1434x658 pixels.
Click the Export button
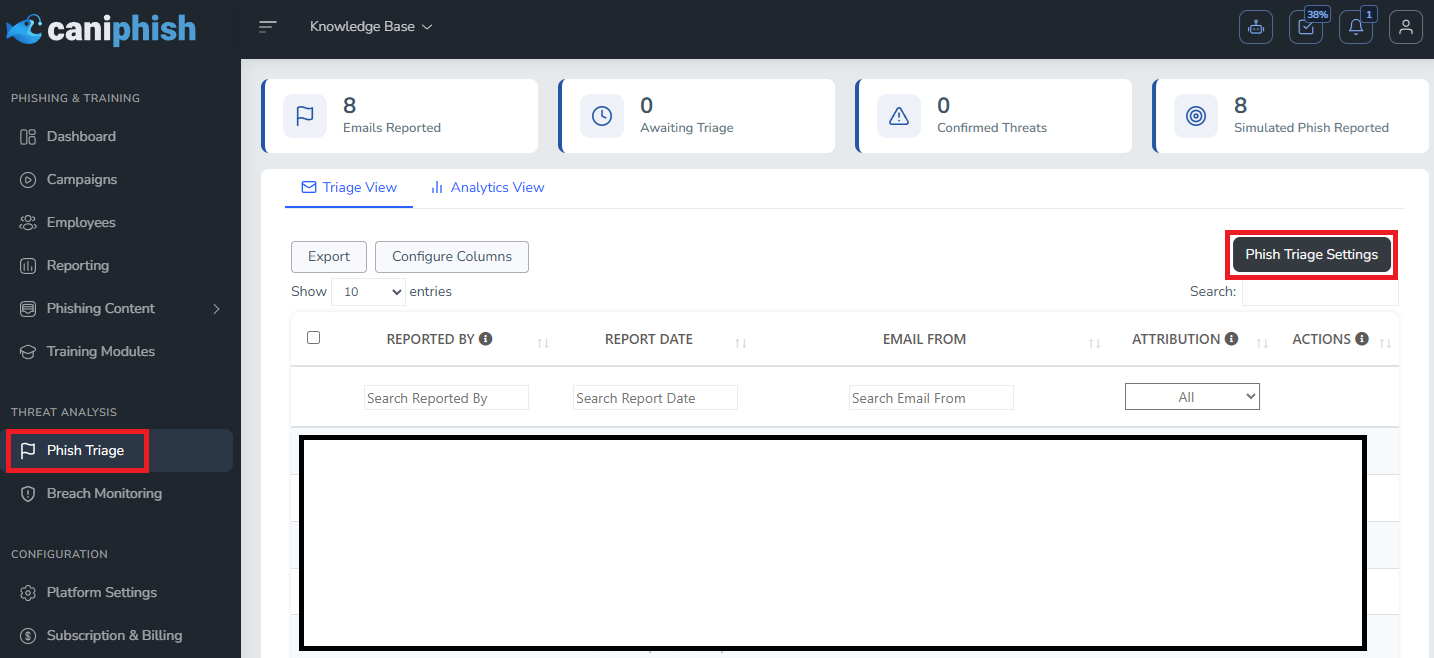(329, 257)
